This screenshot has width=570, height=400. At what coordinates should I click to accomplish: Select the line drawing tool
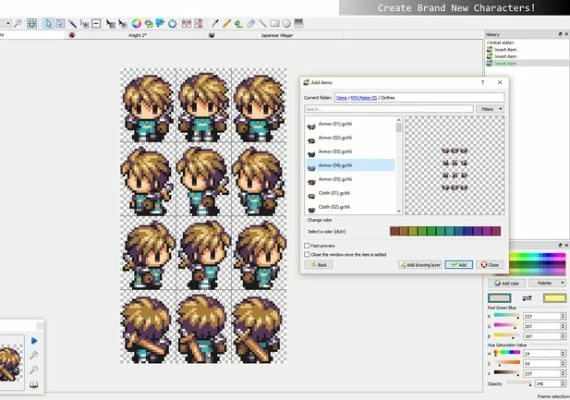pos(262,24)
